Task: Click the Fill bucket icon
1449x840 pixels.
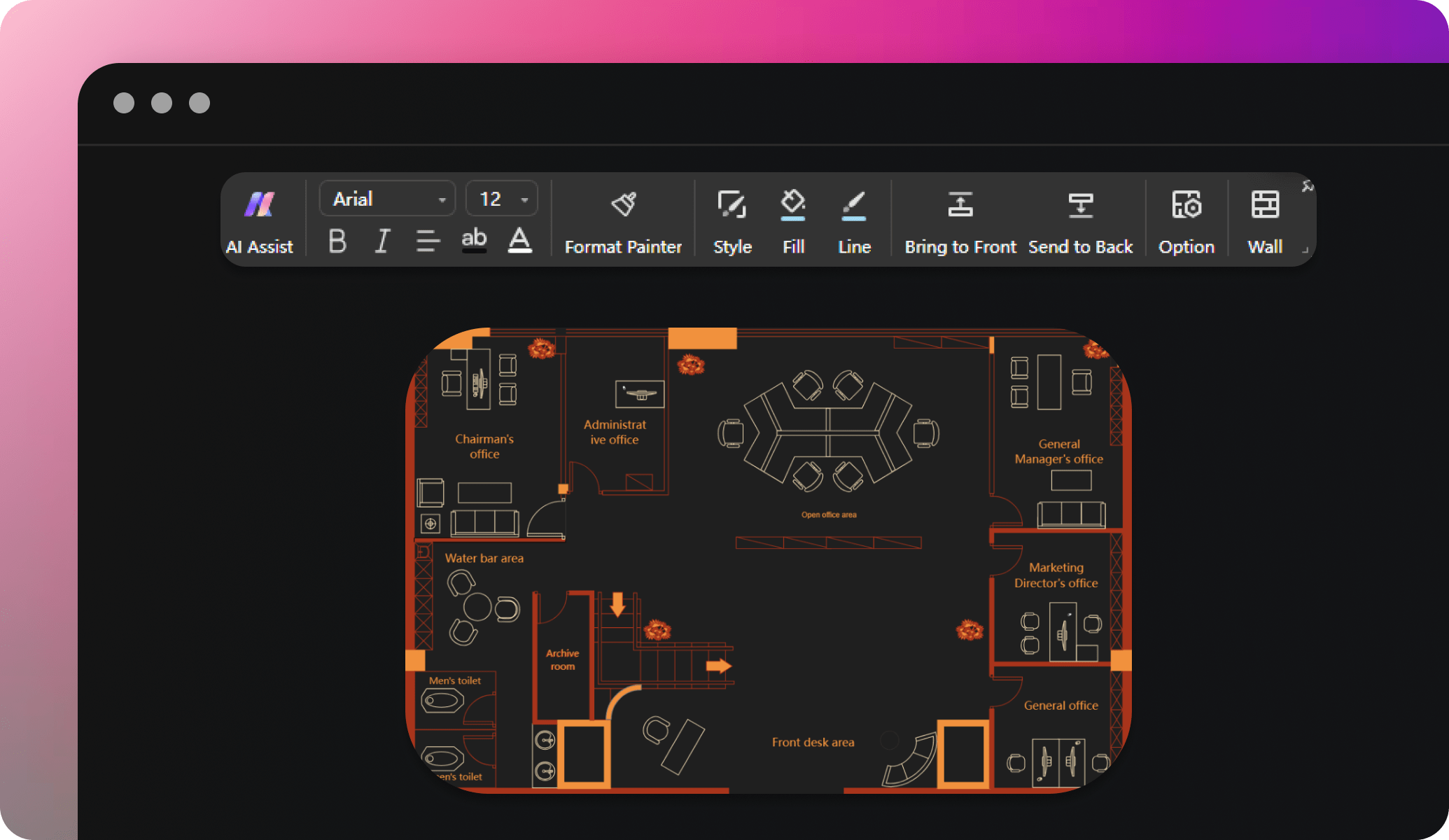Action: click(793, 205)
